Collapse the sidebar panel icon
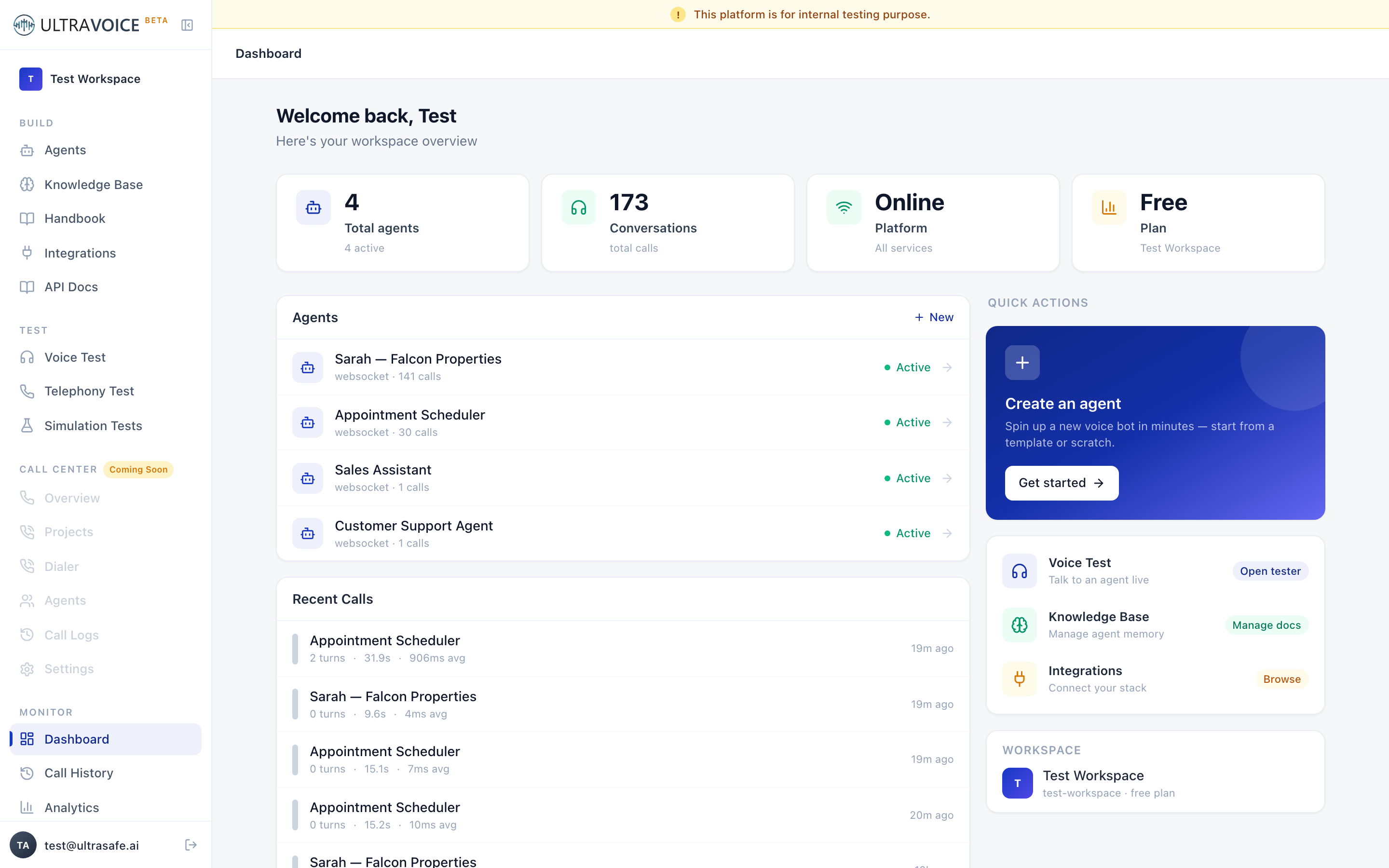This screenshot has width=1389, height=868. click(x=187, y=25)
